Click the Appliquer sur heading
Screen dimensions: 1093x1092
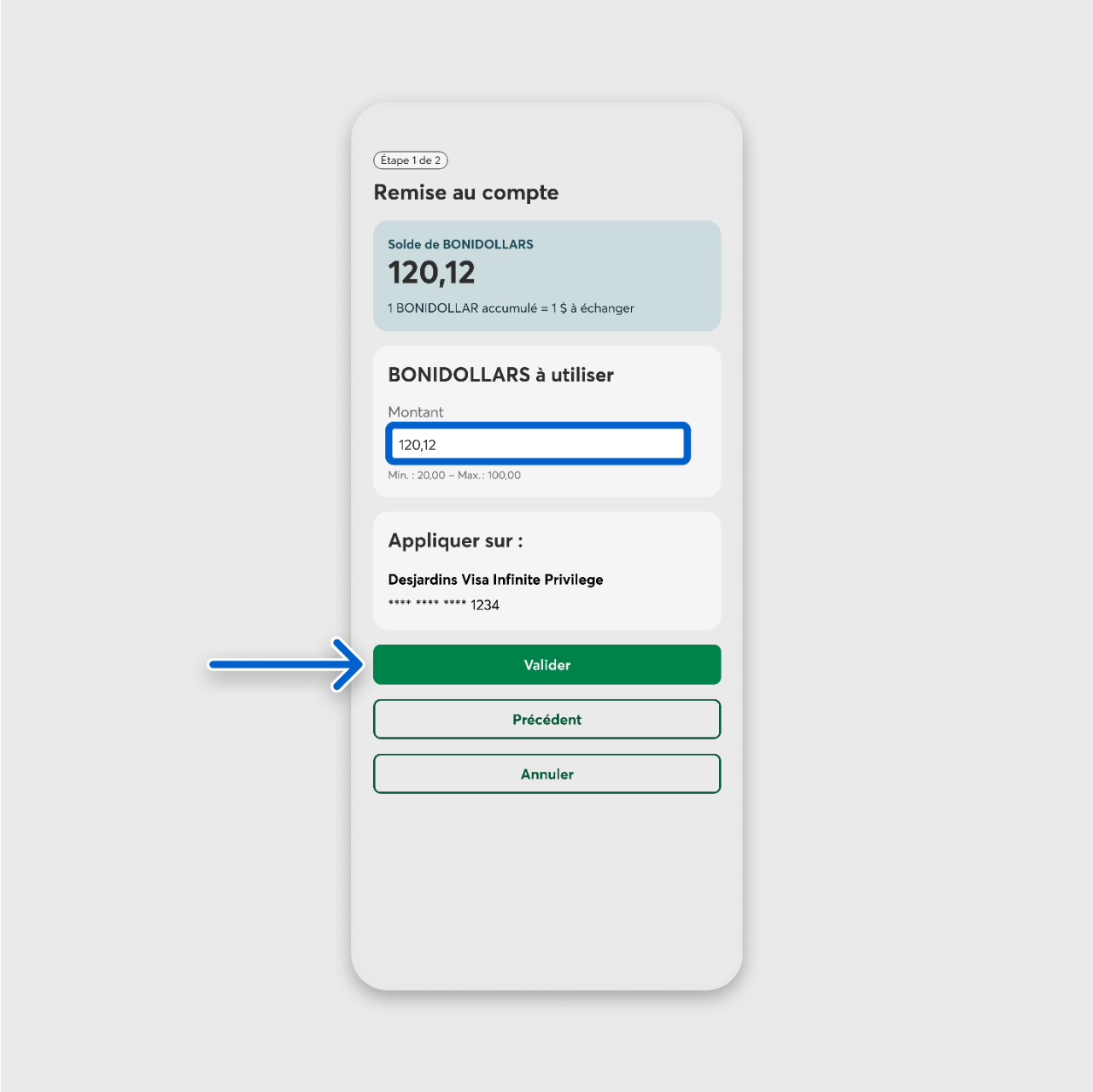pyautogui.click(x=455, y=541)
